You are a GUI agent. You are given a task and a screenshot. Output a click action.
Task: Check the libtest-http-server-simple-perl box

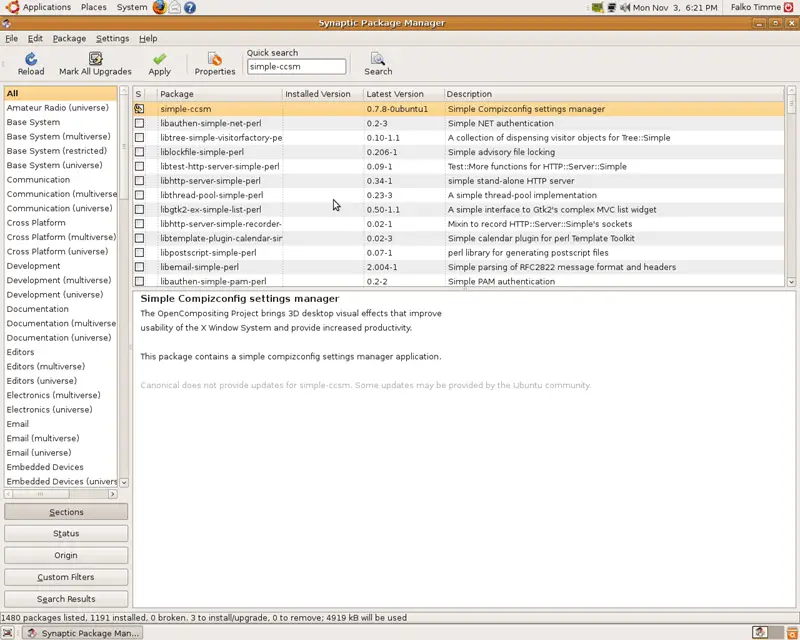(139, 166)
